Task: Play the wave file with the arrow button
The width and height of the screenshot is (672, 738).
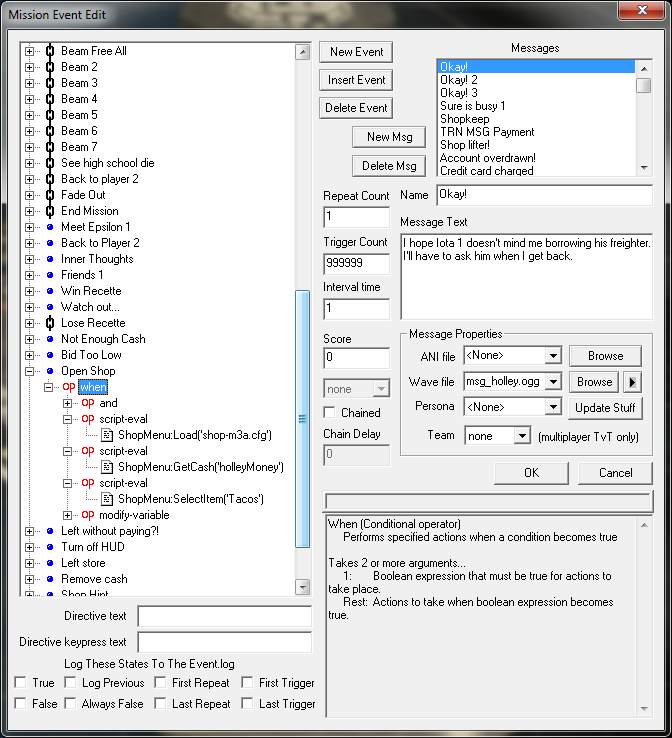Action: click(x=632, y=382)
